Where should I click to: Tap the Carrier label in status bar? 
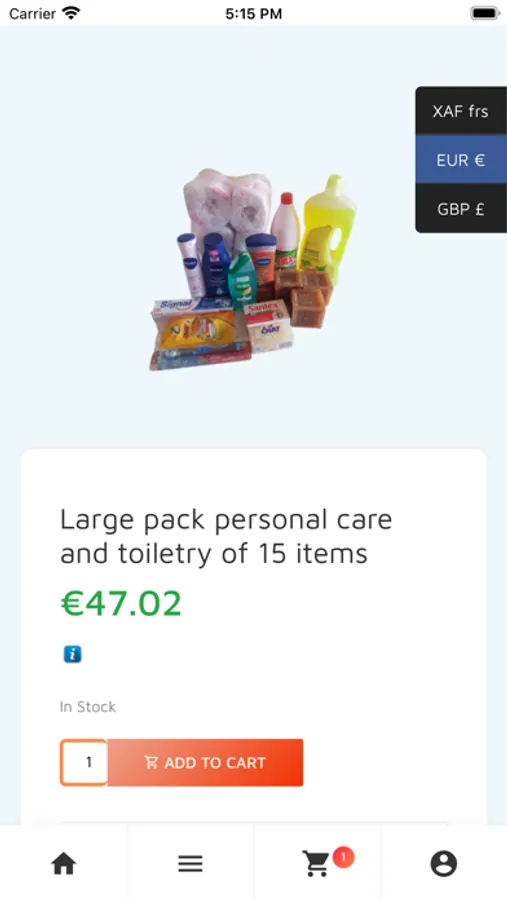coord(32,14)
